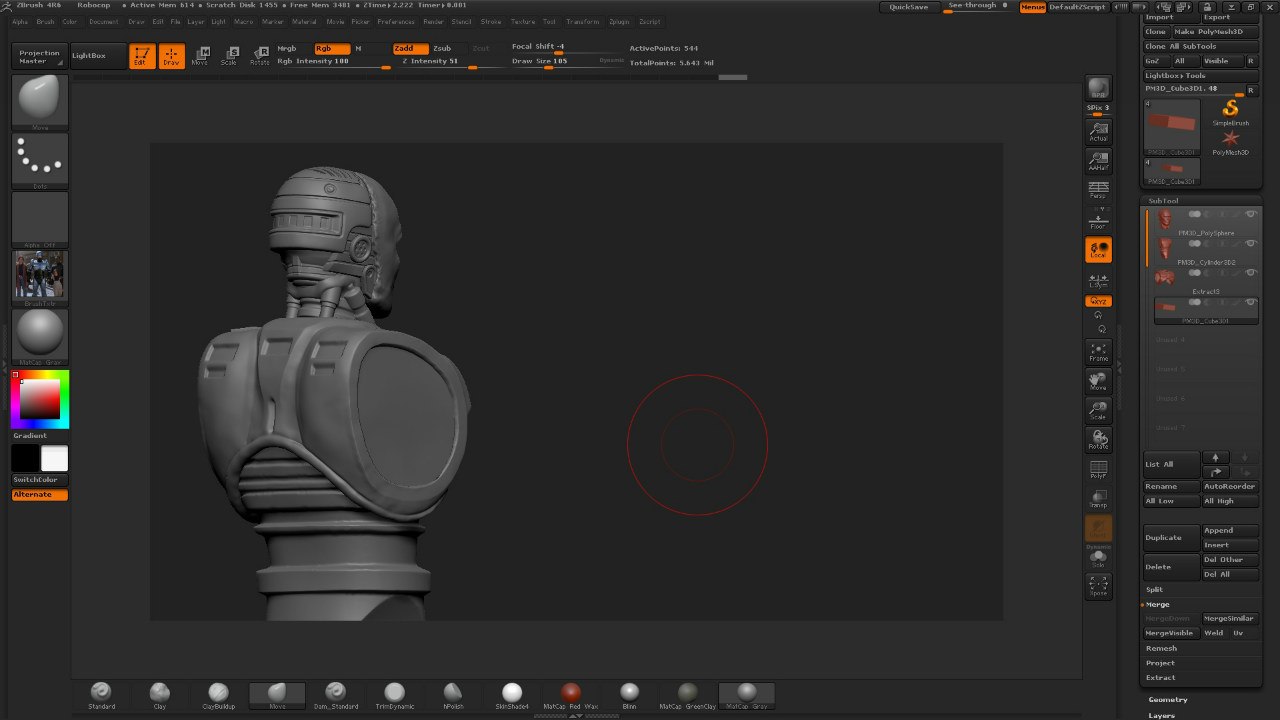Viewport: 1280px width, 720px height.
Task: Pick the TrimDynamic brush
Action: pos(394,695)
